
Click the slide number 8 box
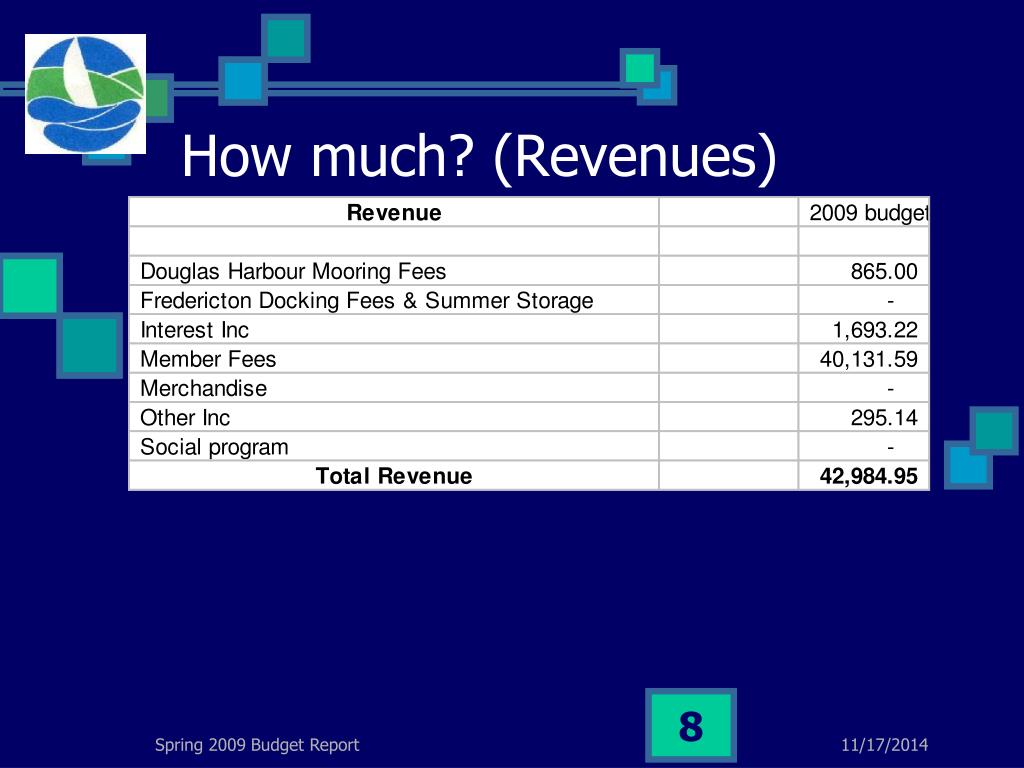click(691, 726)
